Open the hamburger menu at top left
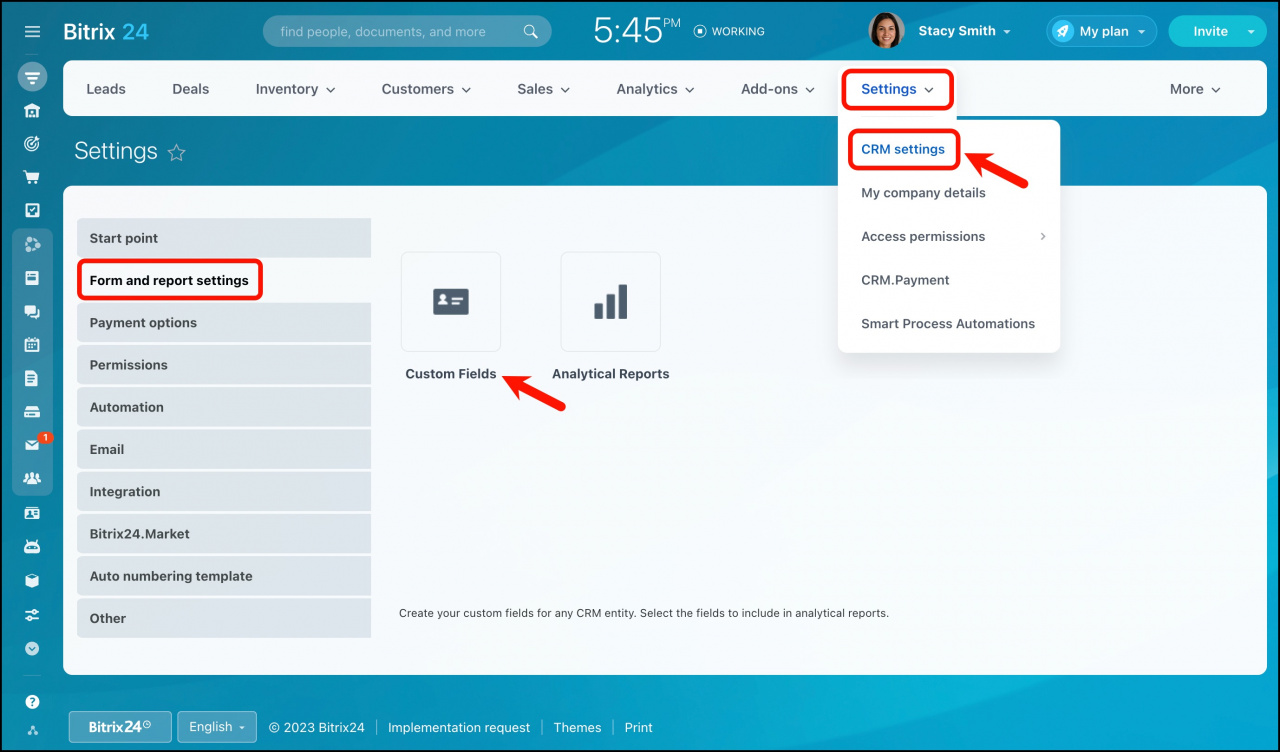Viewport: 1280px width, 752px height. point(32,32)
